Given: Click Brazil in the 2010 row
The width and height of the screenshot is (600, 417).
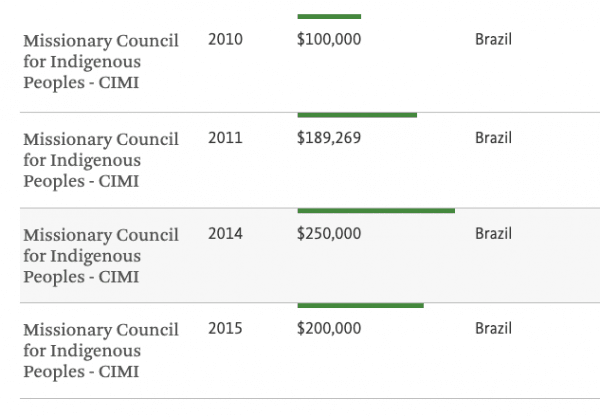Looking at the screenshot, I should tap(493, 40).
